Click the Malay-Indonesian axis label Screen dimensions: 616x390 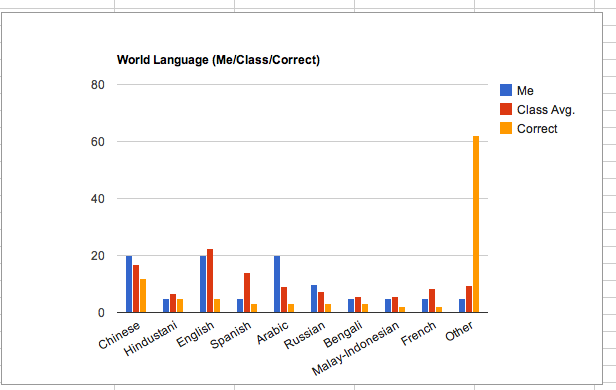(356, 348)
